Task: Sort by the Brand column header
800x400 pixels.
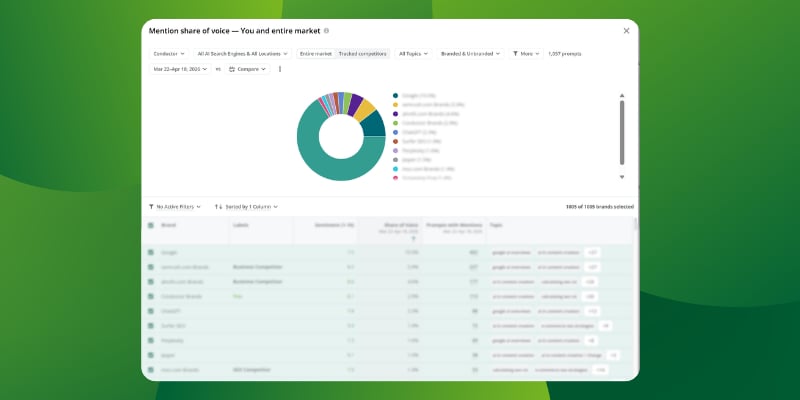Action: pos(169,225)
